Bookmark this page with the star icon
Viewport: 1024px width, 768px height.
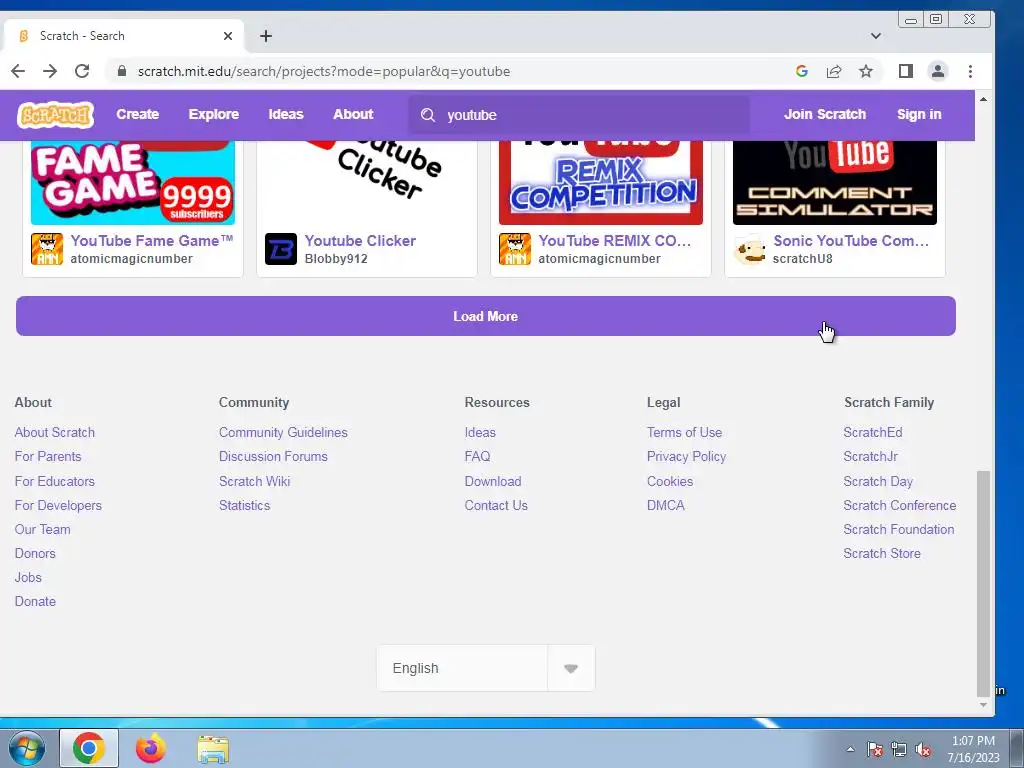(866, 71)
